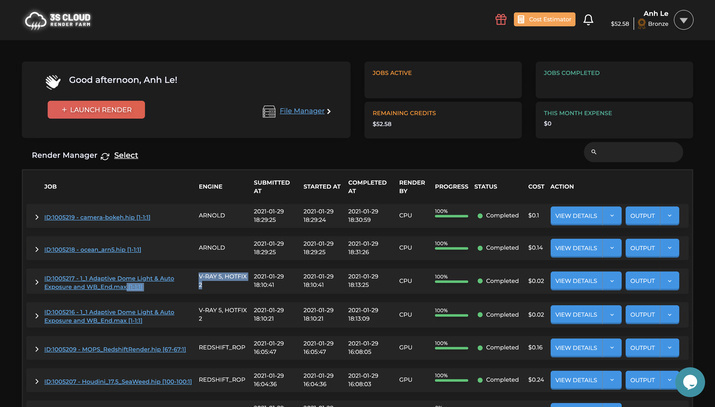Click the search magnifier icon

click(x=594, y=152)
